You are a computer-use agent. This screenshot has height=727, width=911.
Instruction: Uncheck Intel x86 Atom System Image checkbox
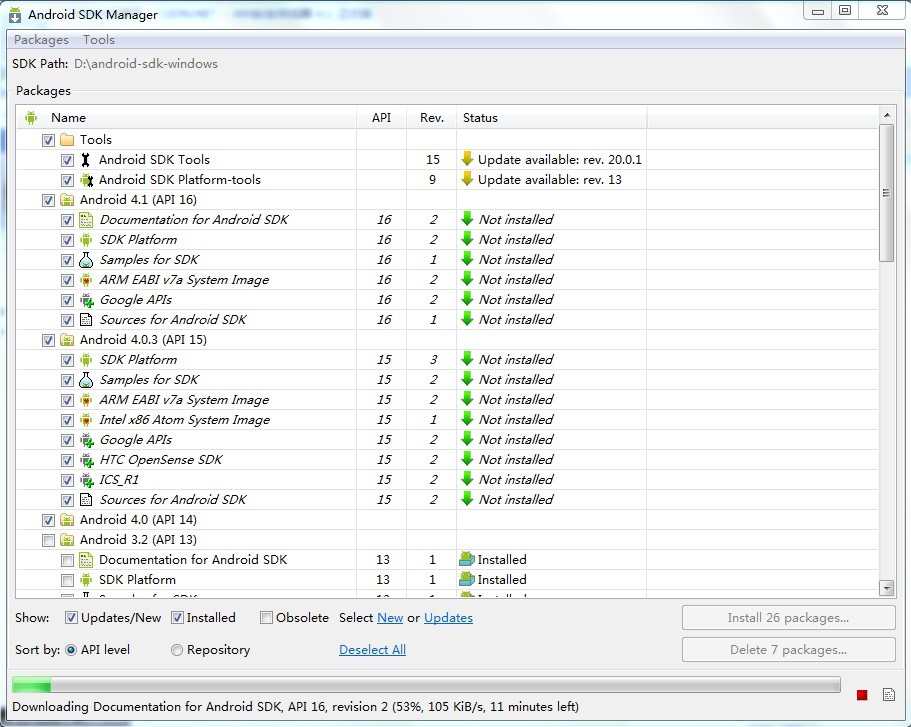click(x=67, y=421)
